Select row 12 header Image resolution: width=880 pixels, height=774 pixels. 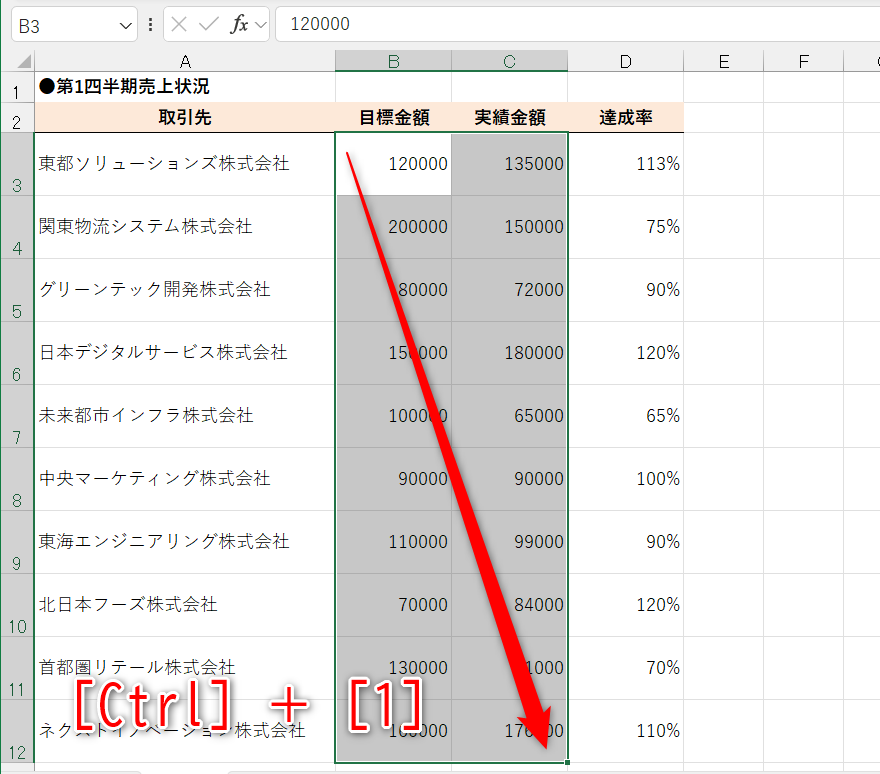pos(17,731)
